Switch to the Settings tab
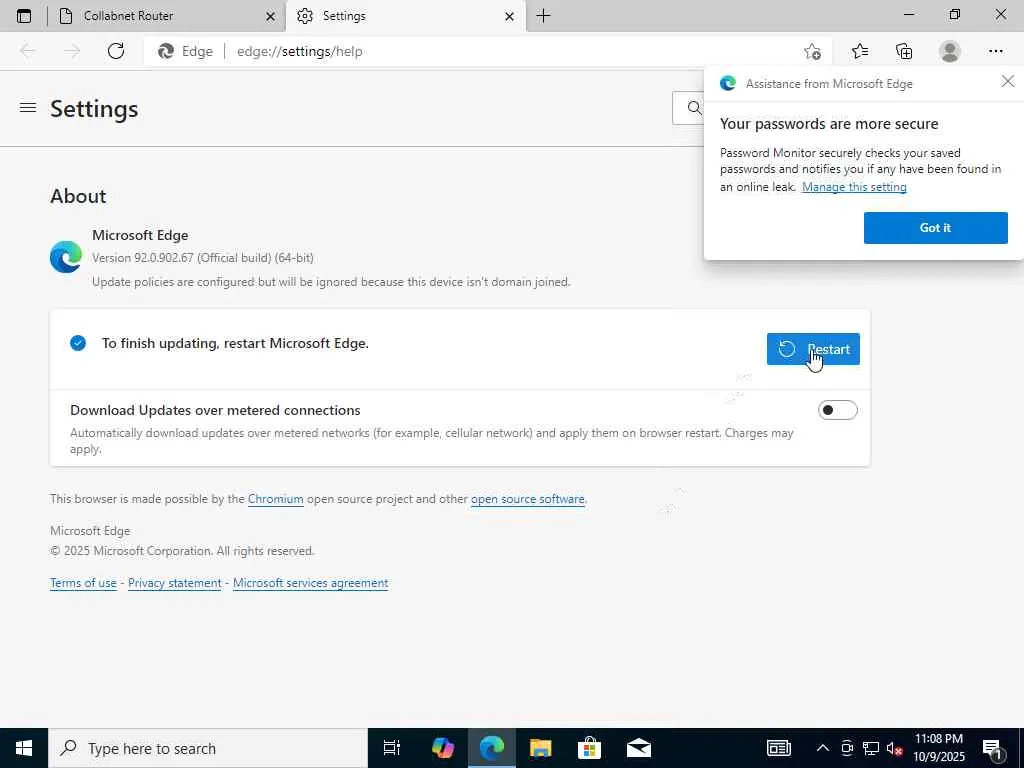 405,16
